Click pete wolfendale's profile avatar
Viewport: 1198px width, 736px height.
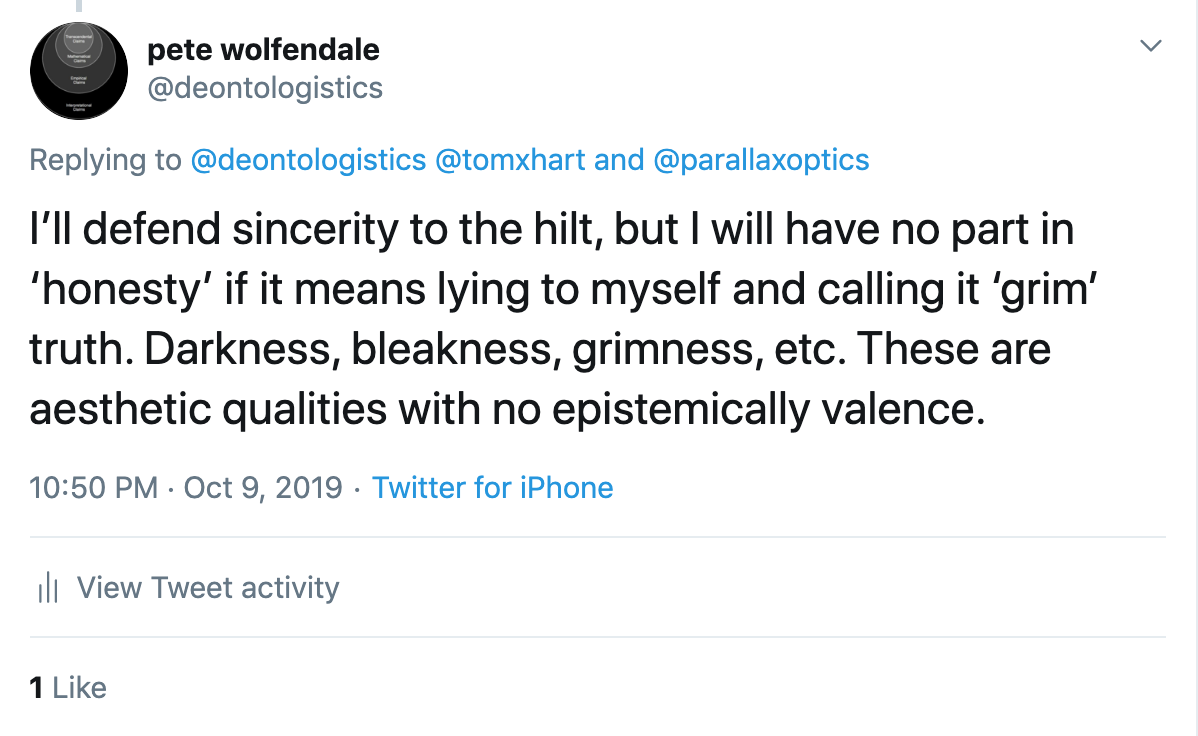tap(79, 70)
